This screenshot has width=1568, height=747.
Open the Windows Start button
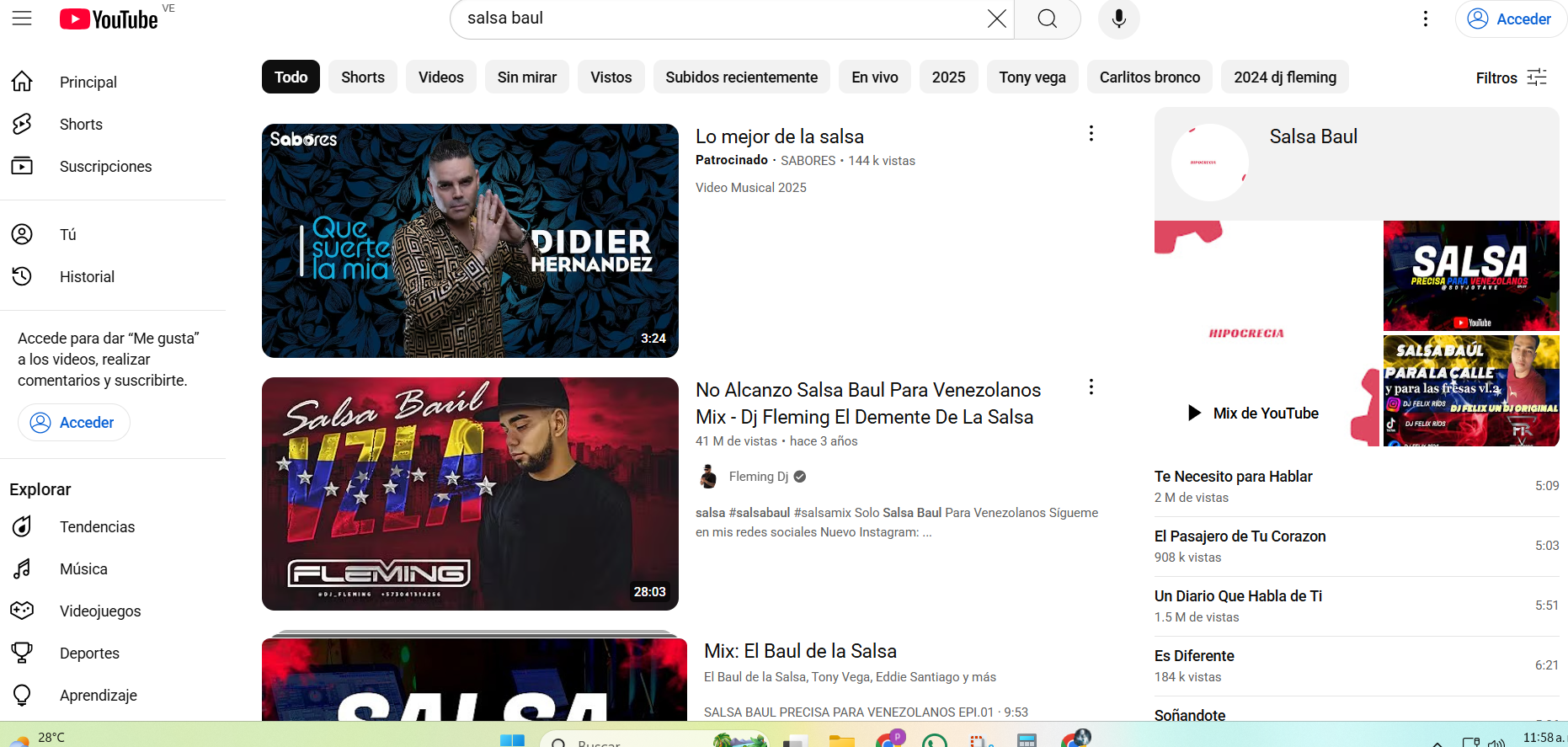coord(512,740)
